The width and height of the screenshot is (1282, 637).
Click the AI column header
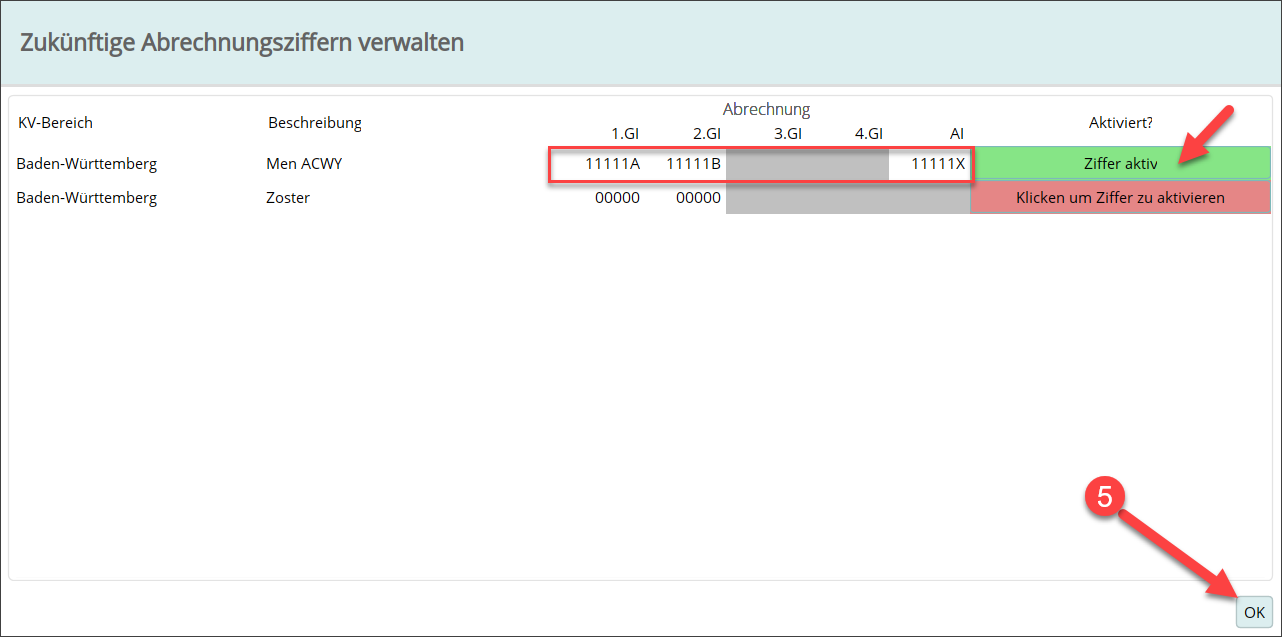tap(956, 133)
